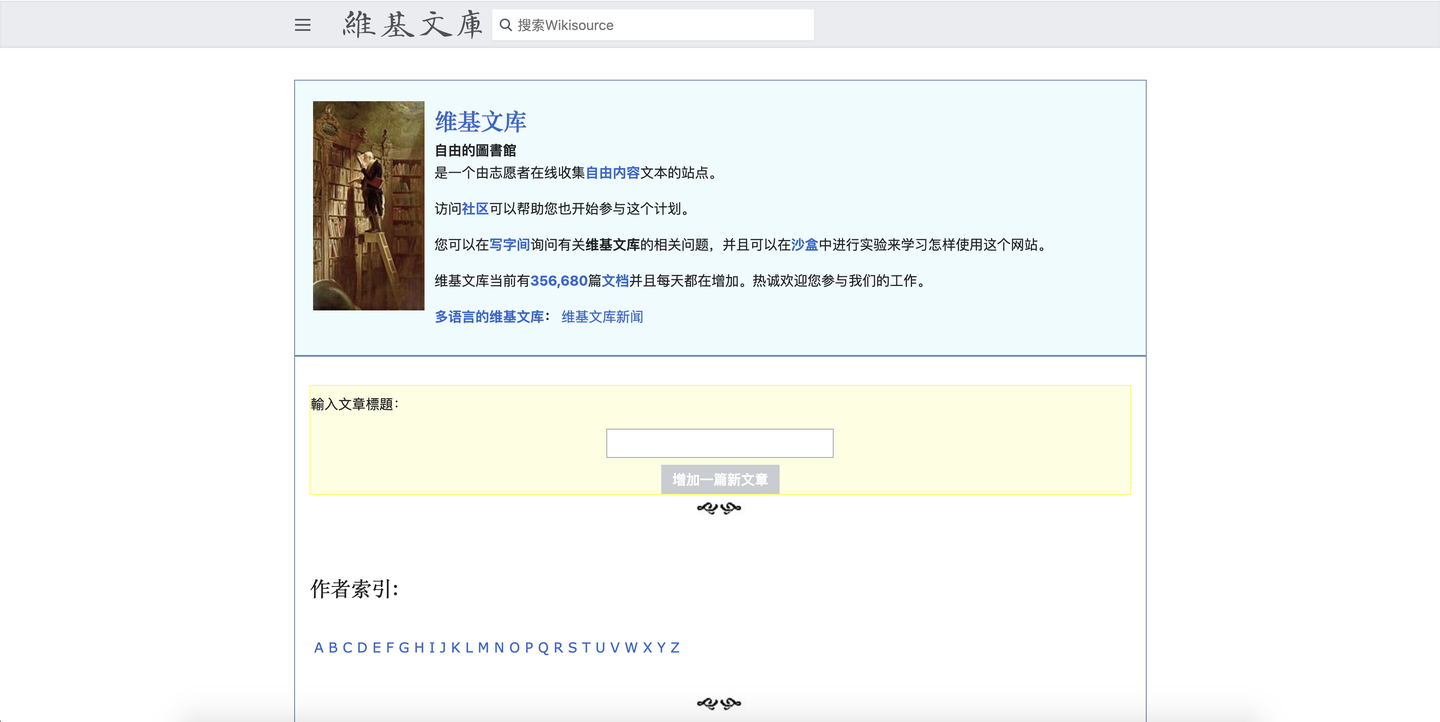This screenshot has height=722, width=1440.
Task: Open the 写字间 link
Action: (509, 244)
